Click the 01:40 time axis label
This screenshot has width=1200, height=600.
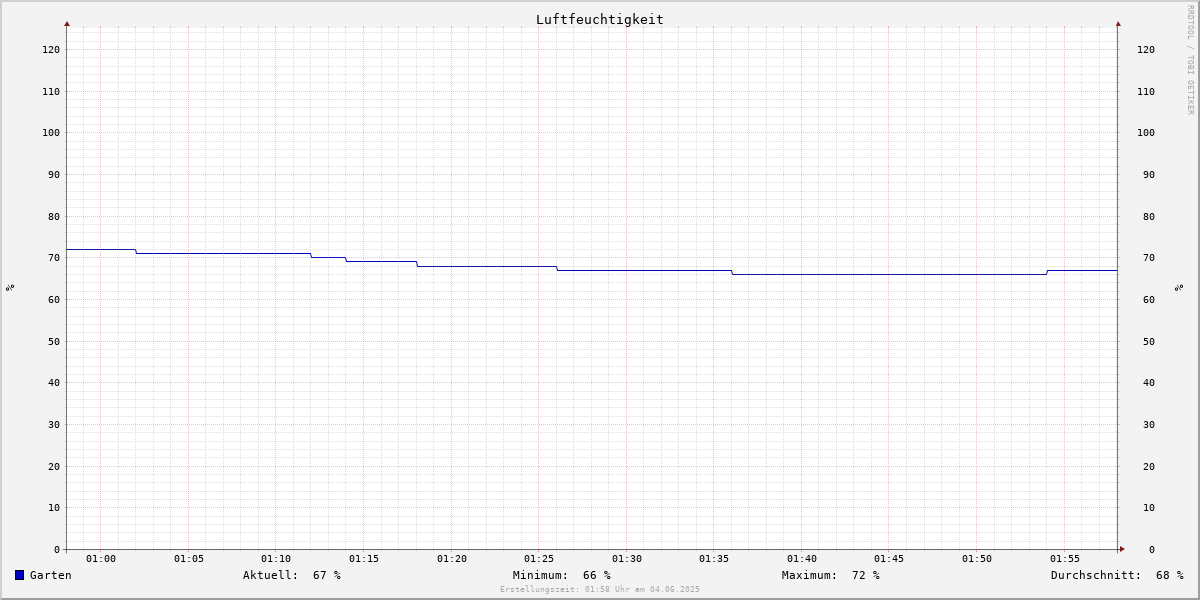tap(802, 559)
